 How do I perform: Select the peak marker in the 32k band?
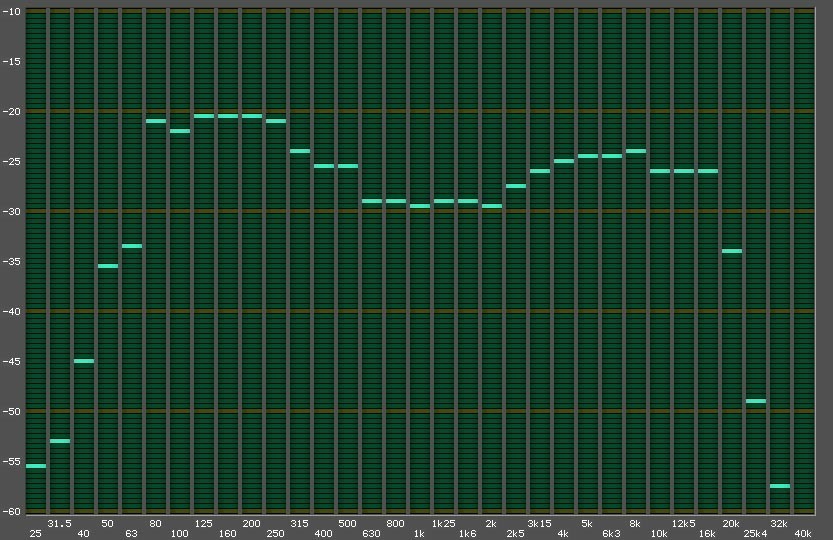coord(780,486)
